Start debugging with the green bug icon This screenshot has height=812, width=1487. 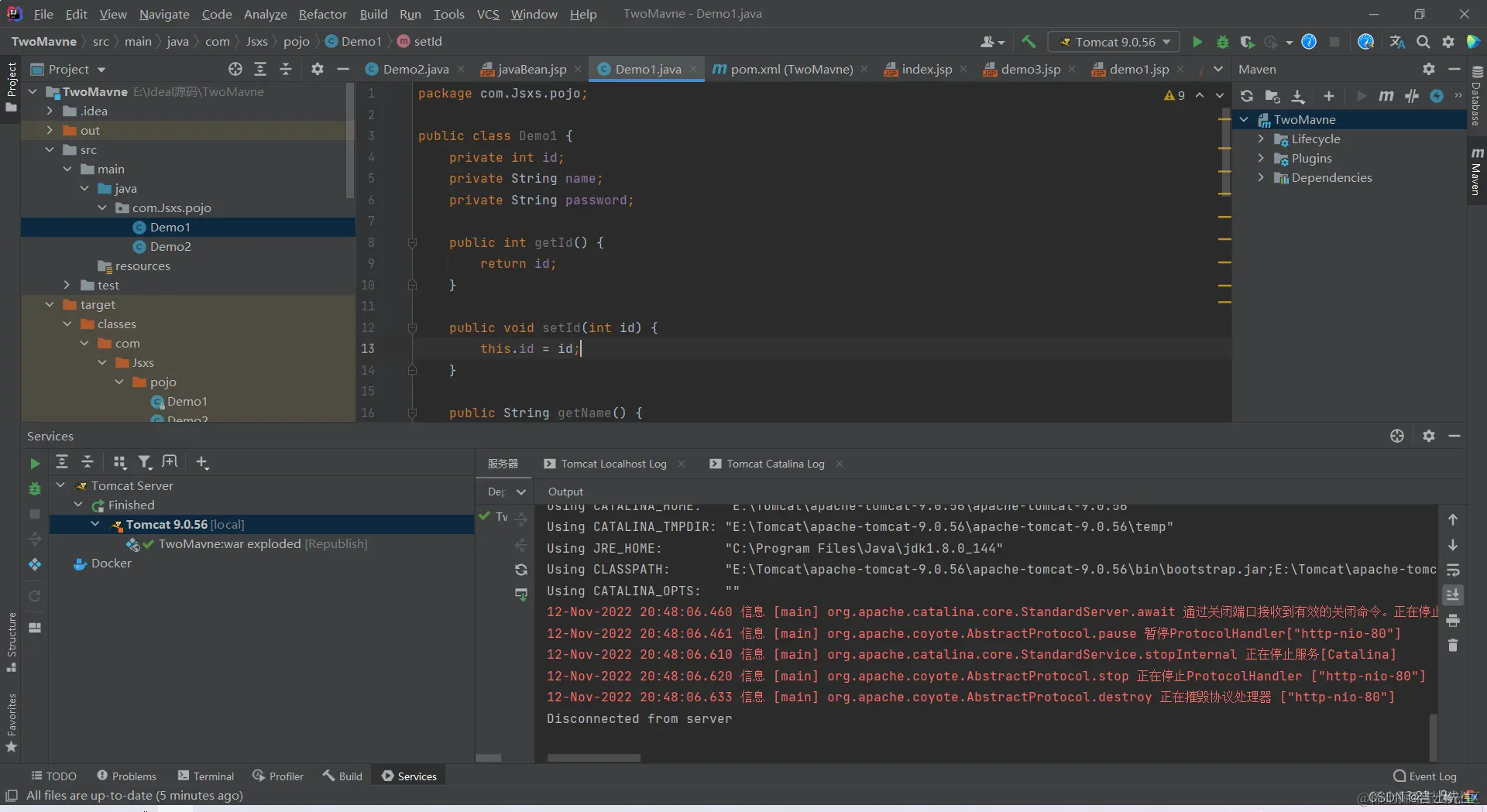pos(1223,42)
